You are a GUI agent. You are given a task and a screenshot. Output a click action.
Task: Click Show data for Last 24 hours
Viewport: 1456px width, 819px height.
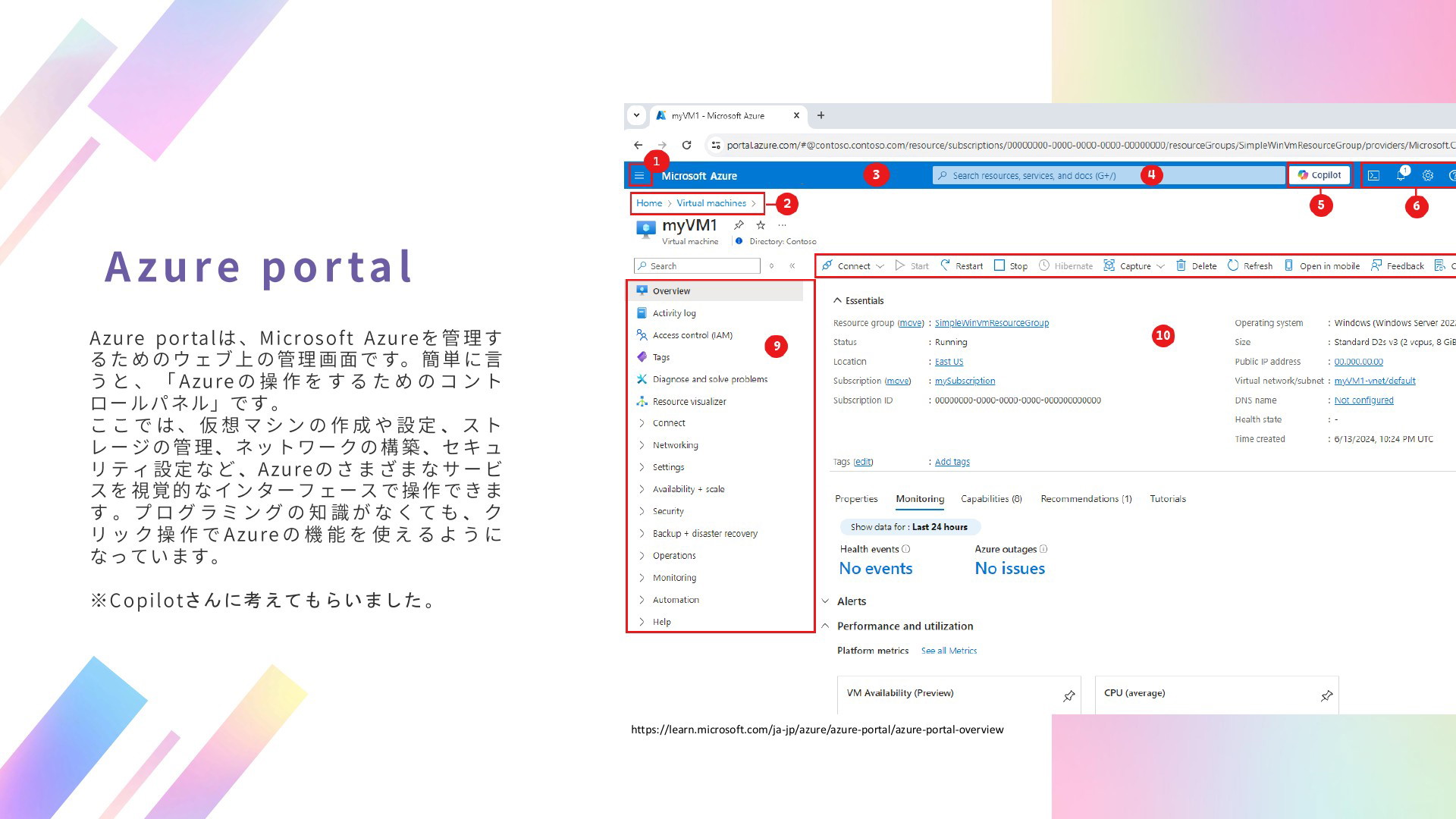[909, 527]
